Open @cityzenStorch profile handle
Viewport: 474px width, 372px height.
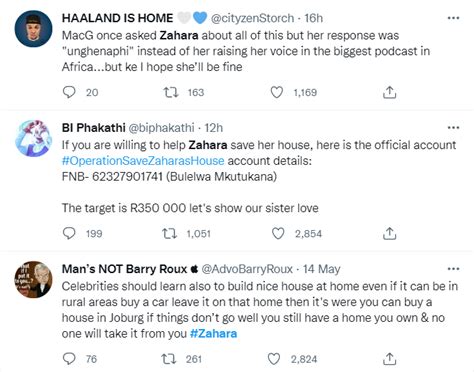(252, 18)
